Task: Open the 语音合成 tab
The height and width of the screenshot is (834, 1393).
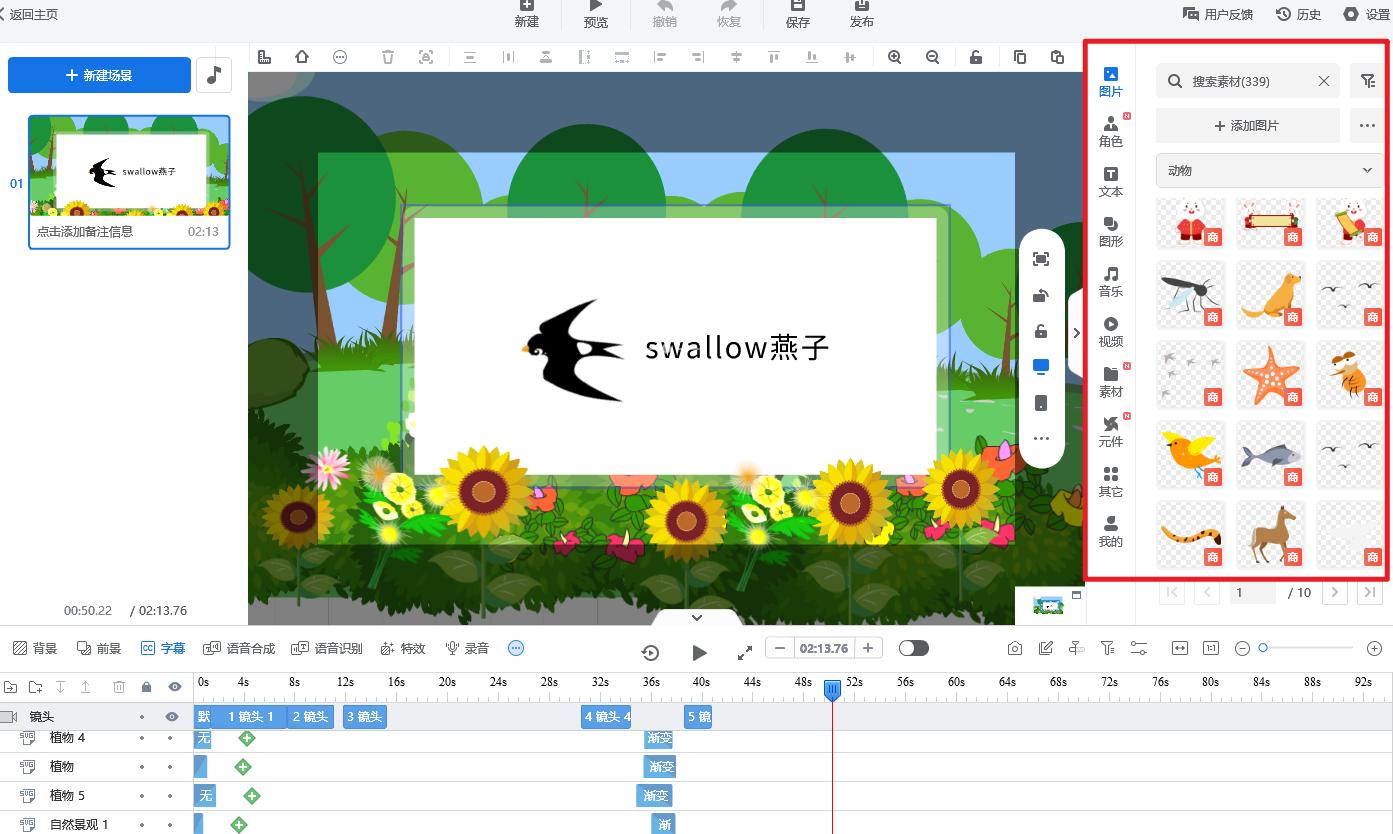Action: coord(238,647)
